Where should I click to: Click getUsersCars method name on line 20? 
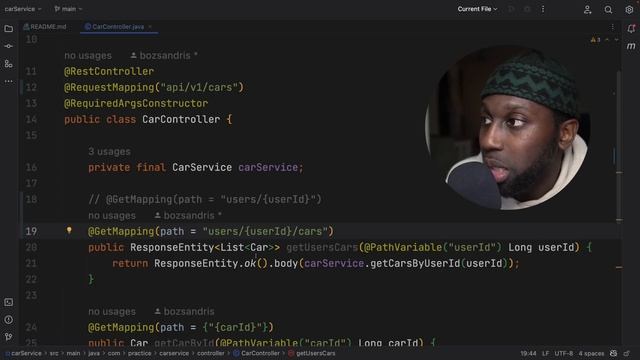click(322, 247)
